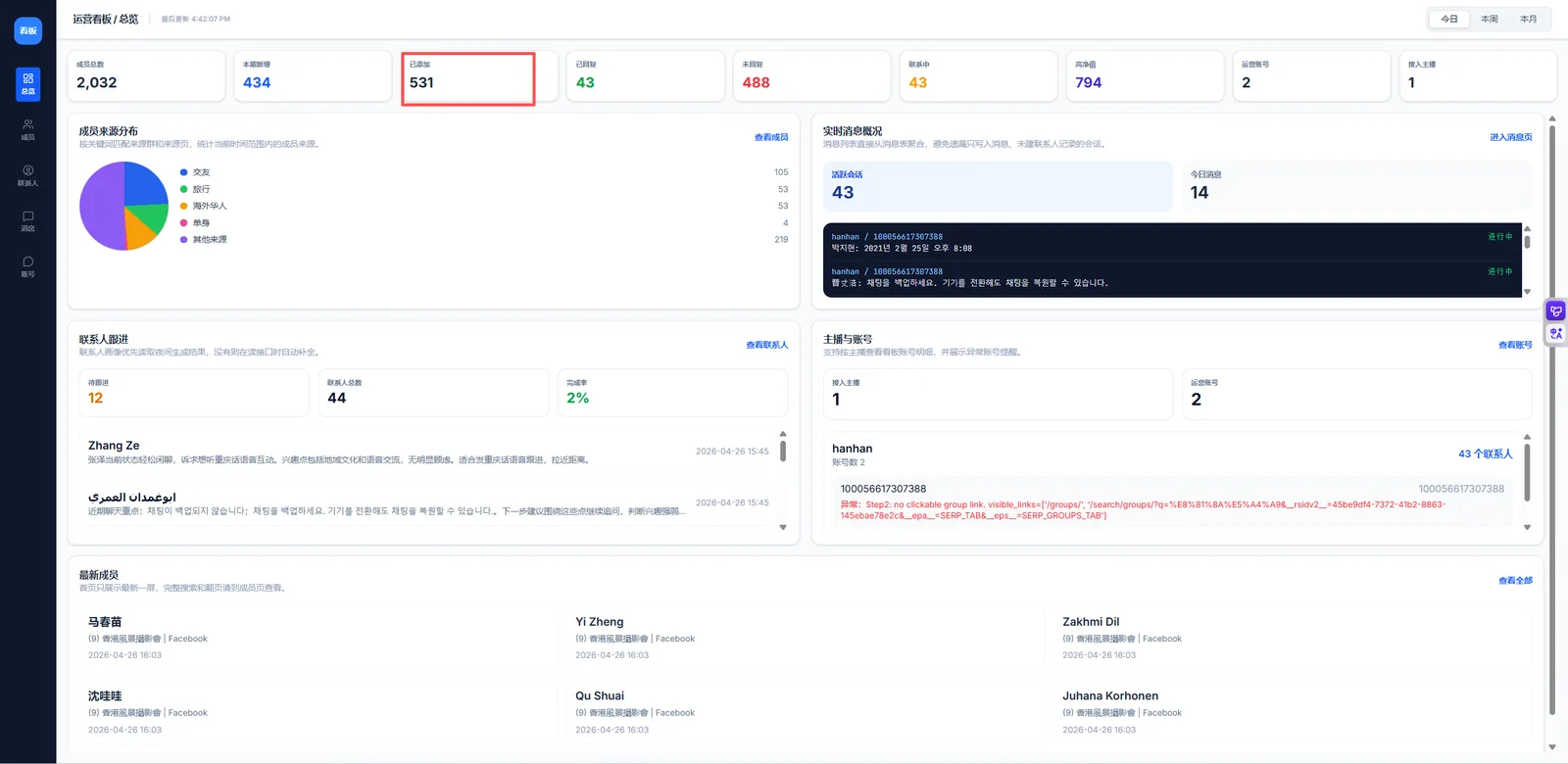The image size is (1568, 764).
Task: Open the 总览 overview sidebar icon
Action: (27, 83)
